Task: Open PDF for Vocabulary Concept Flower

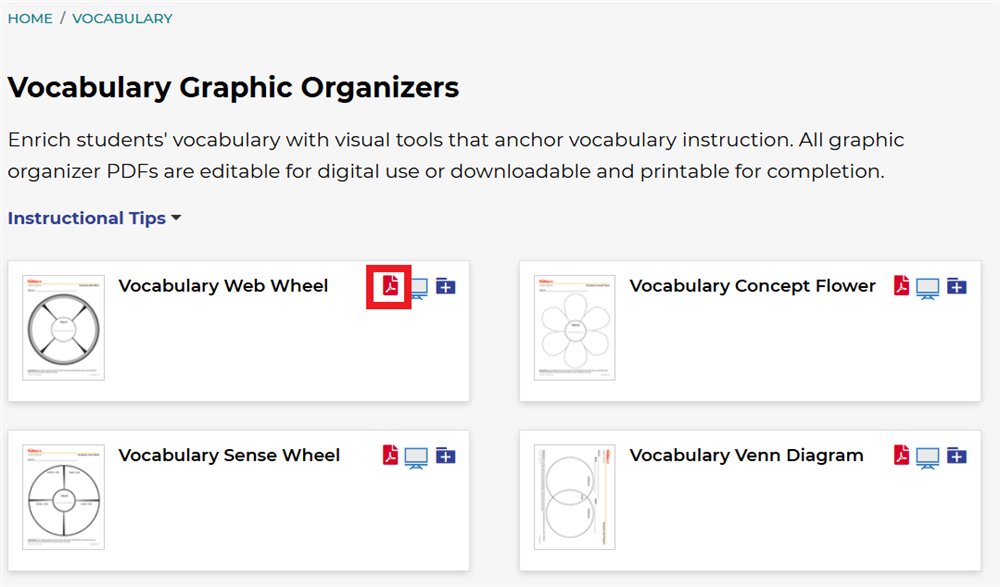Action: pyautogui.click(x=902, y=287)
